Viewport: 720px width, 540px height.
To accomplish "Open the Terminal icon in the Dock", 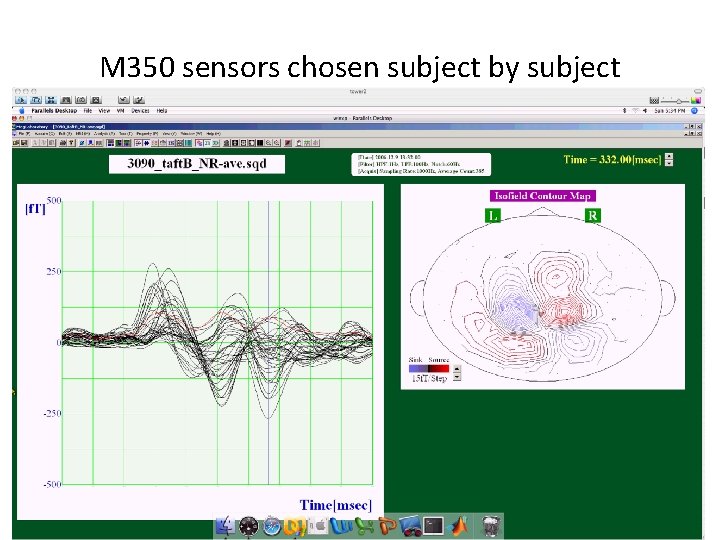I will pos(433,526).
